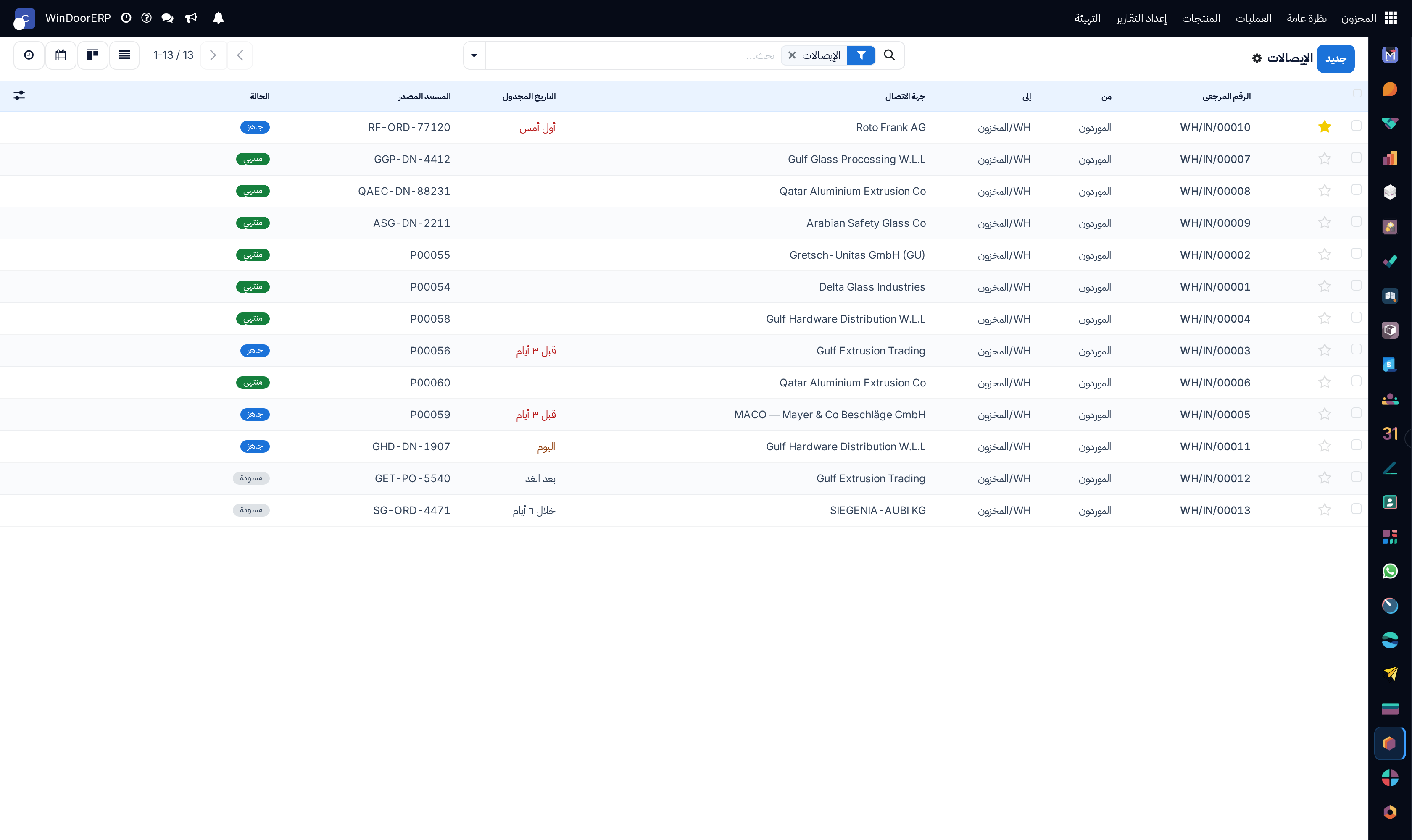Click source document GHD-DN-1907
This screenshot has width=1412, height=840.
coord(411,446)
